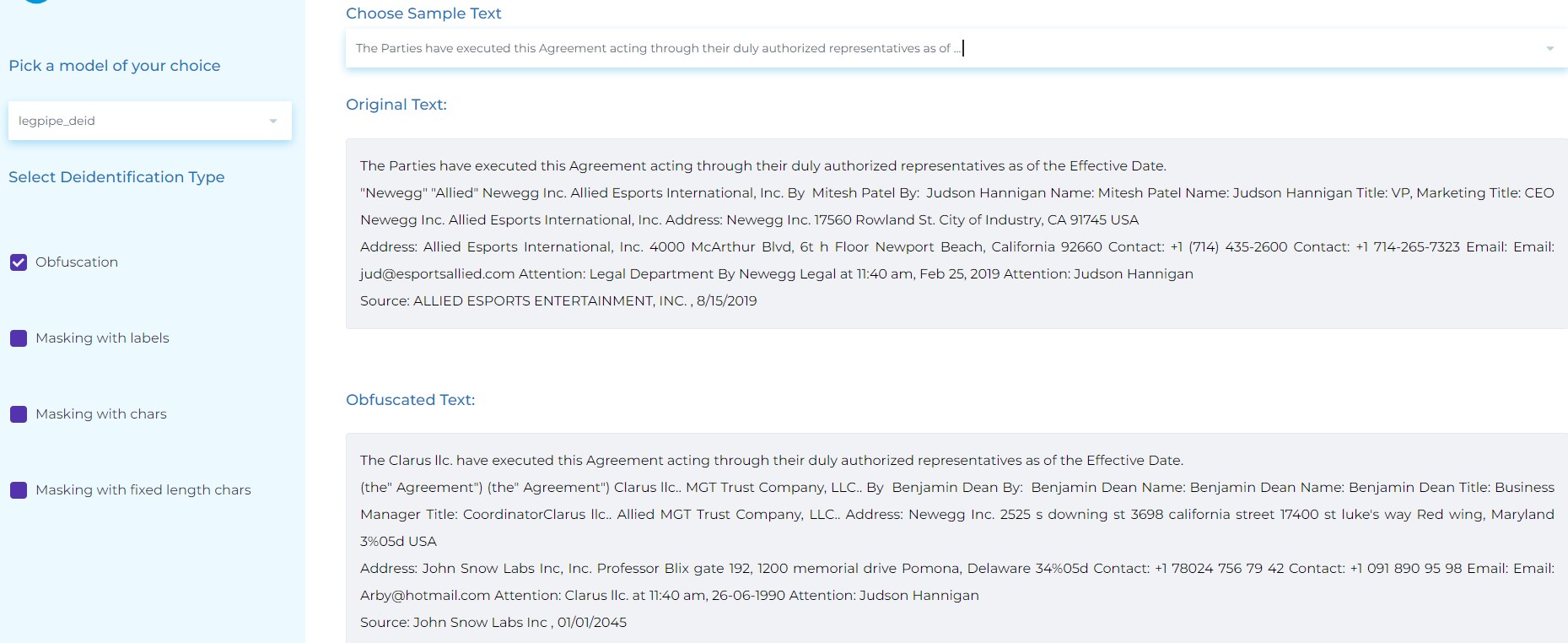Click the Choose Sample Text heading
This screenshot has width=1568, height=643.
pyautogui.click(x=423, y=14)
